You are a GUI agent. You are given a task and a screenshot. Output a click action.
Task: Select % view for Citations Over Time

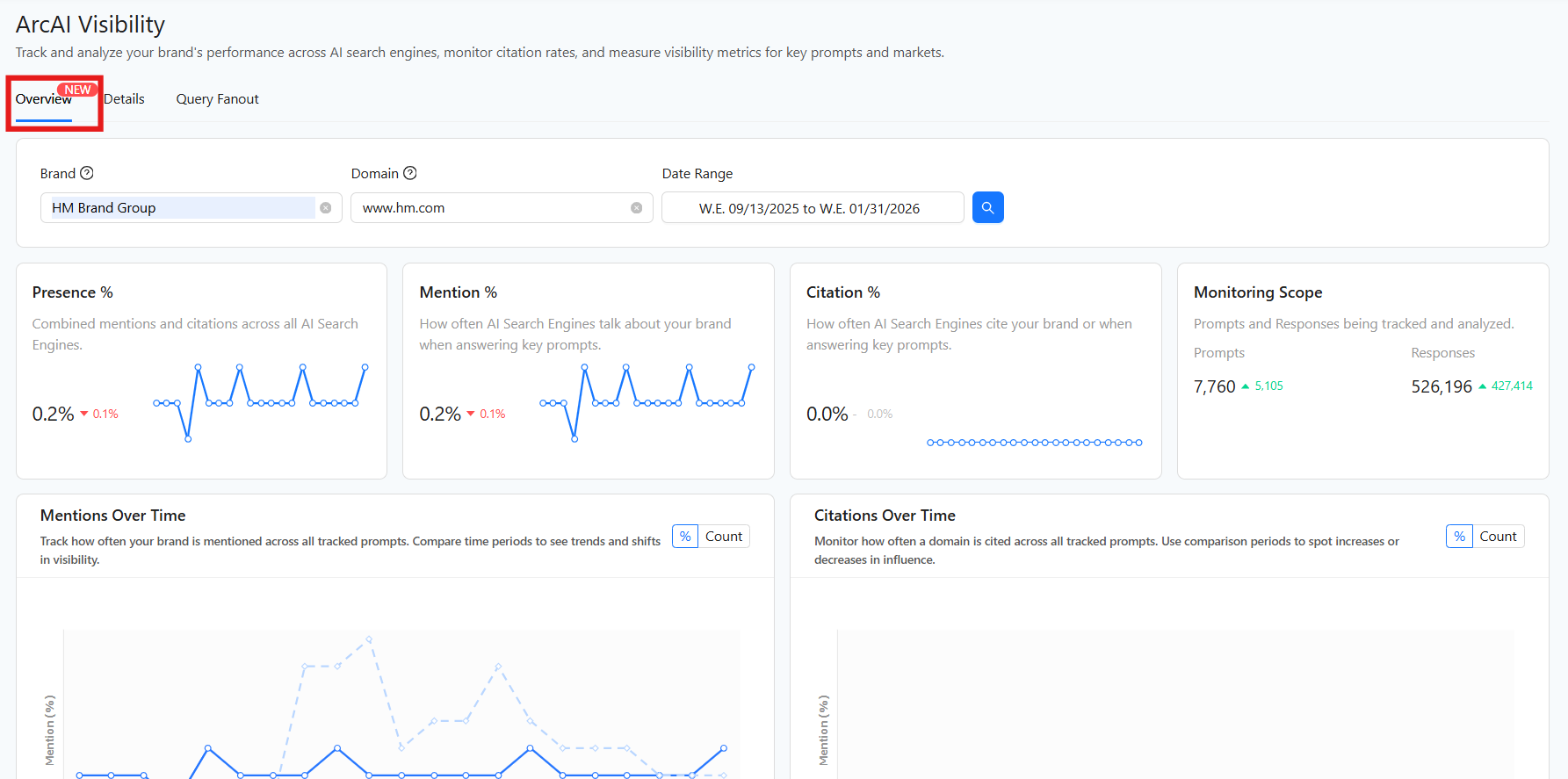click(1459, 537)
